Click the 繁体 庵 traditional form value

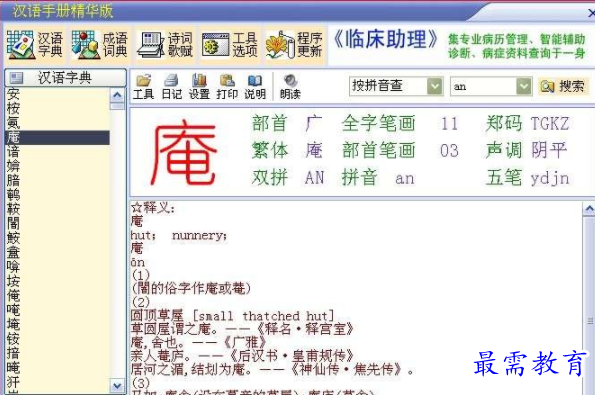(314, 150)
